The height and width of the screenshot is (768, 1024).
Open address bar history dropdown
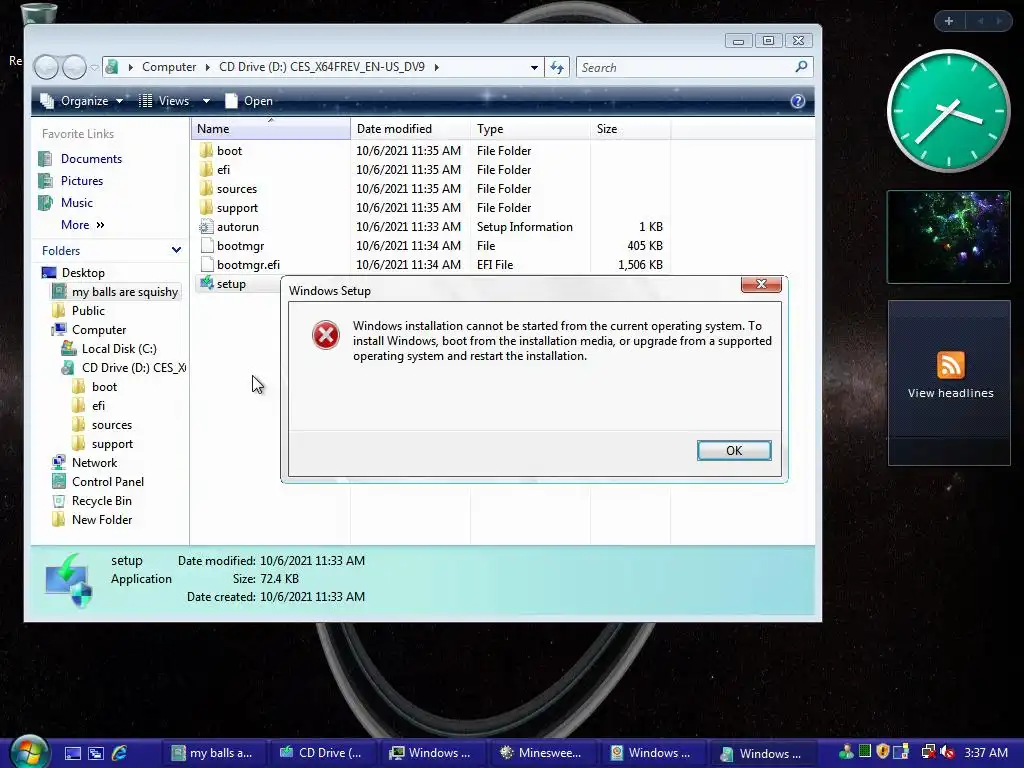(x=534, y=67)
